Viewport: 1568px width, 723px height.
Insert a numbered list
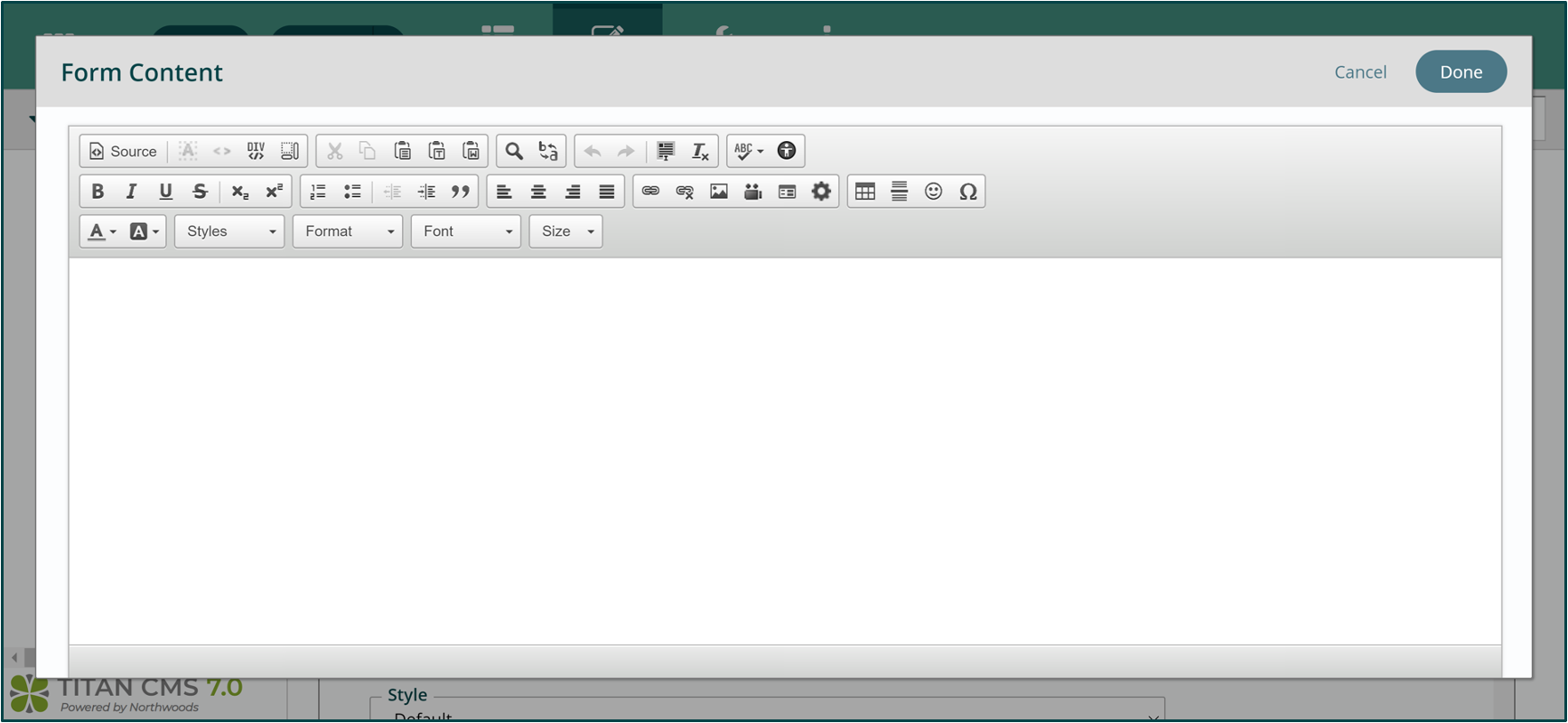click(318, 192)
